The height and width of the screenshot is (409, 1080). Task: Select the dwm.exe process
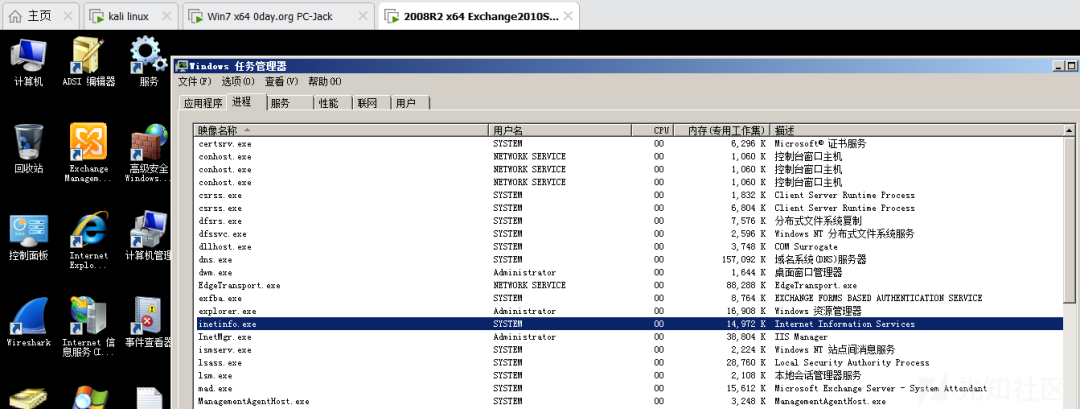pos(629,273)
